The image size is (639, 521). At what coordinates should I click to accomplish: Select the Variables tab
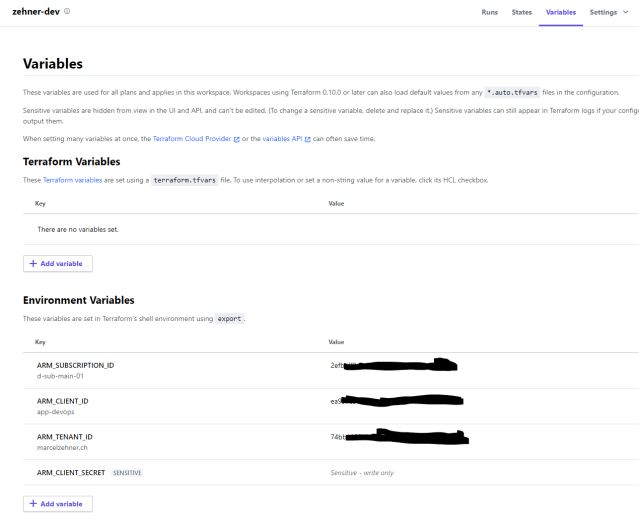coord(560,12)
